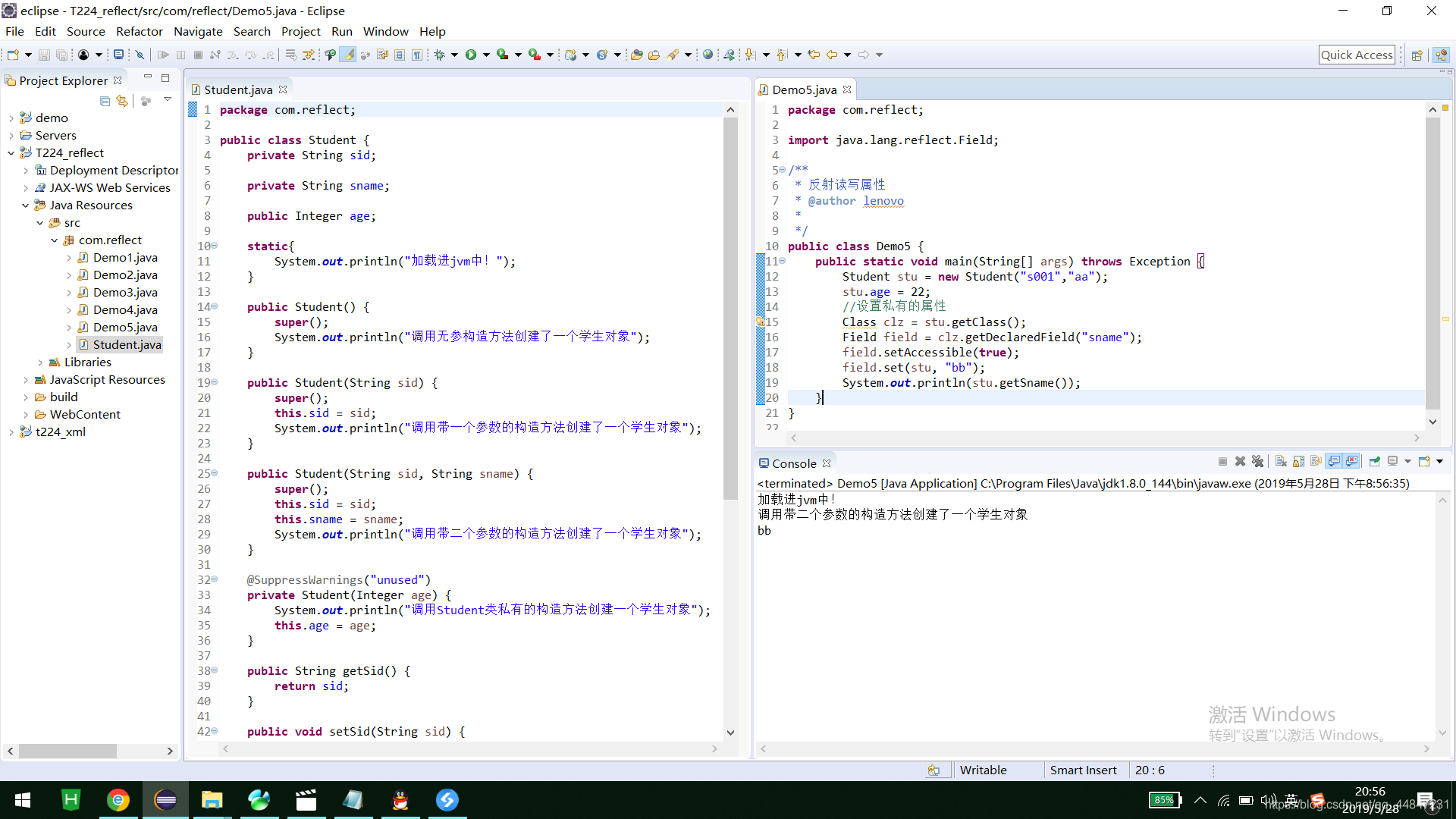Viewport: 1456px width, 819px height.
Task: Click the Suspend debug icon
Action: click(180, 55)
